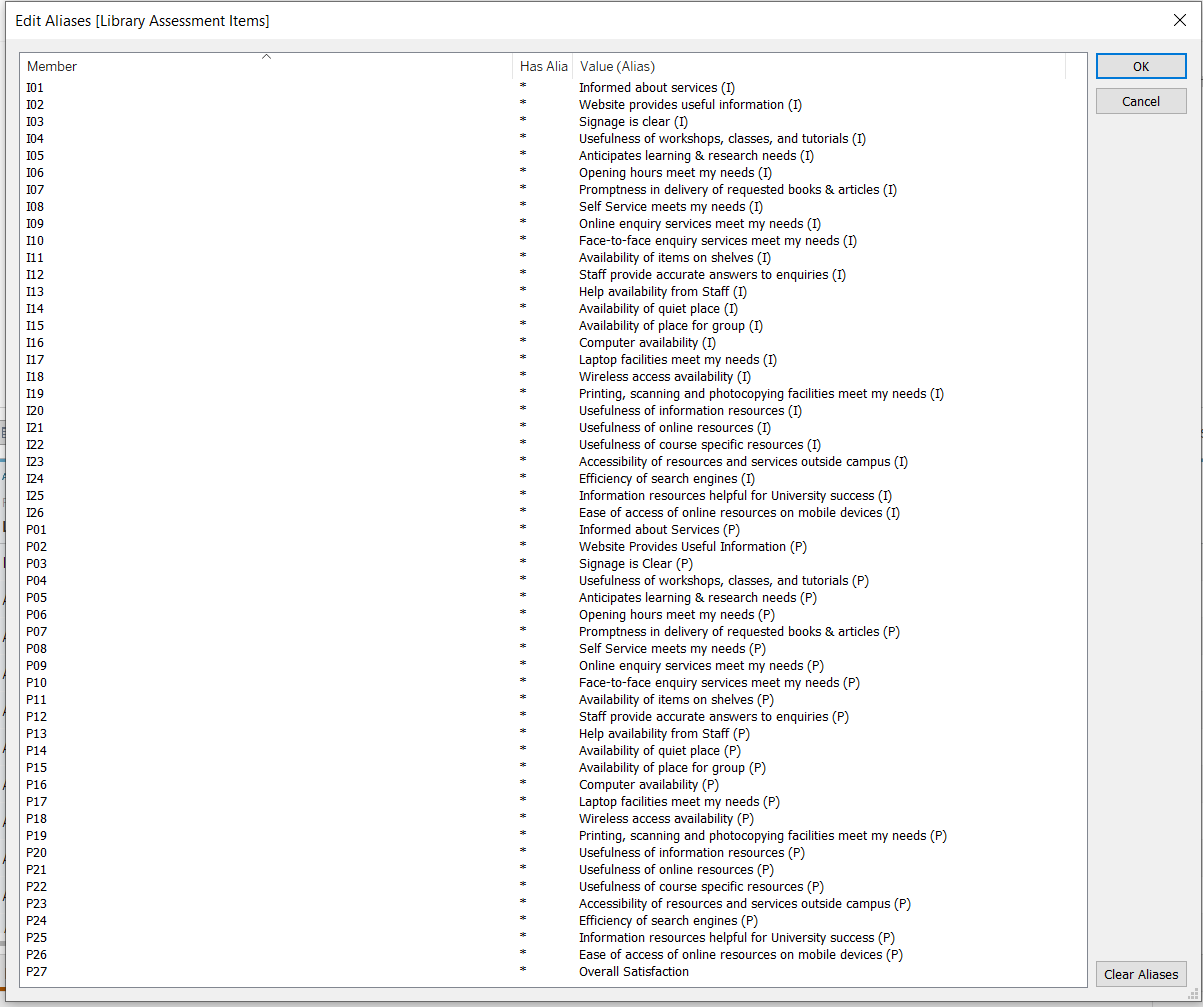Edit alias 'Signage is clear (I)'
The width and height of the screenshot is (1203, 1007).
coord(633,122)
